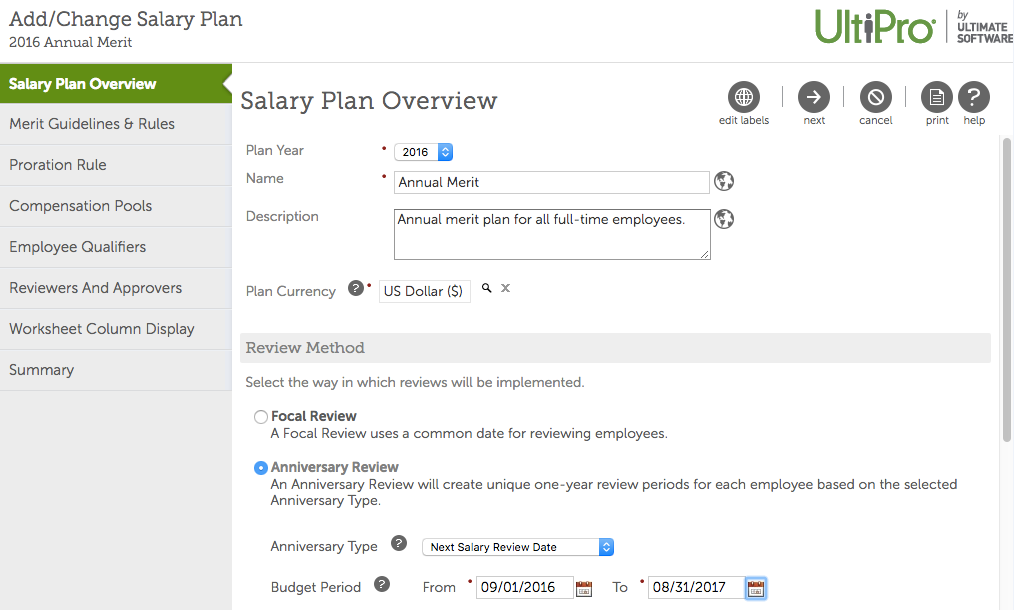Select the Focal Review radio button
Viewport: 1014px width, 610px height.
point(261,417)
